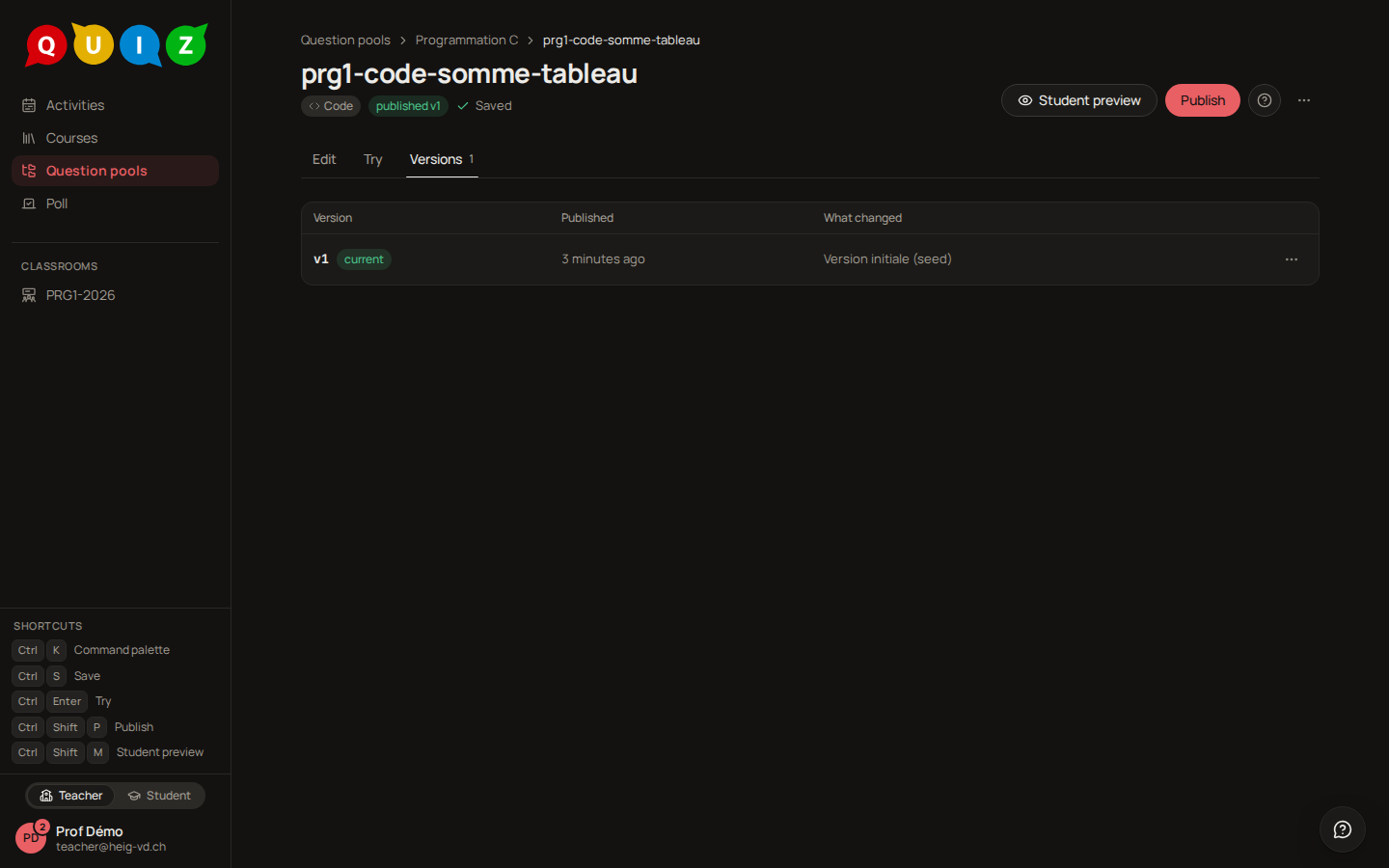
Task: Click the published v1 badge
Action: pyautogui.click(x=408, y=106)
